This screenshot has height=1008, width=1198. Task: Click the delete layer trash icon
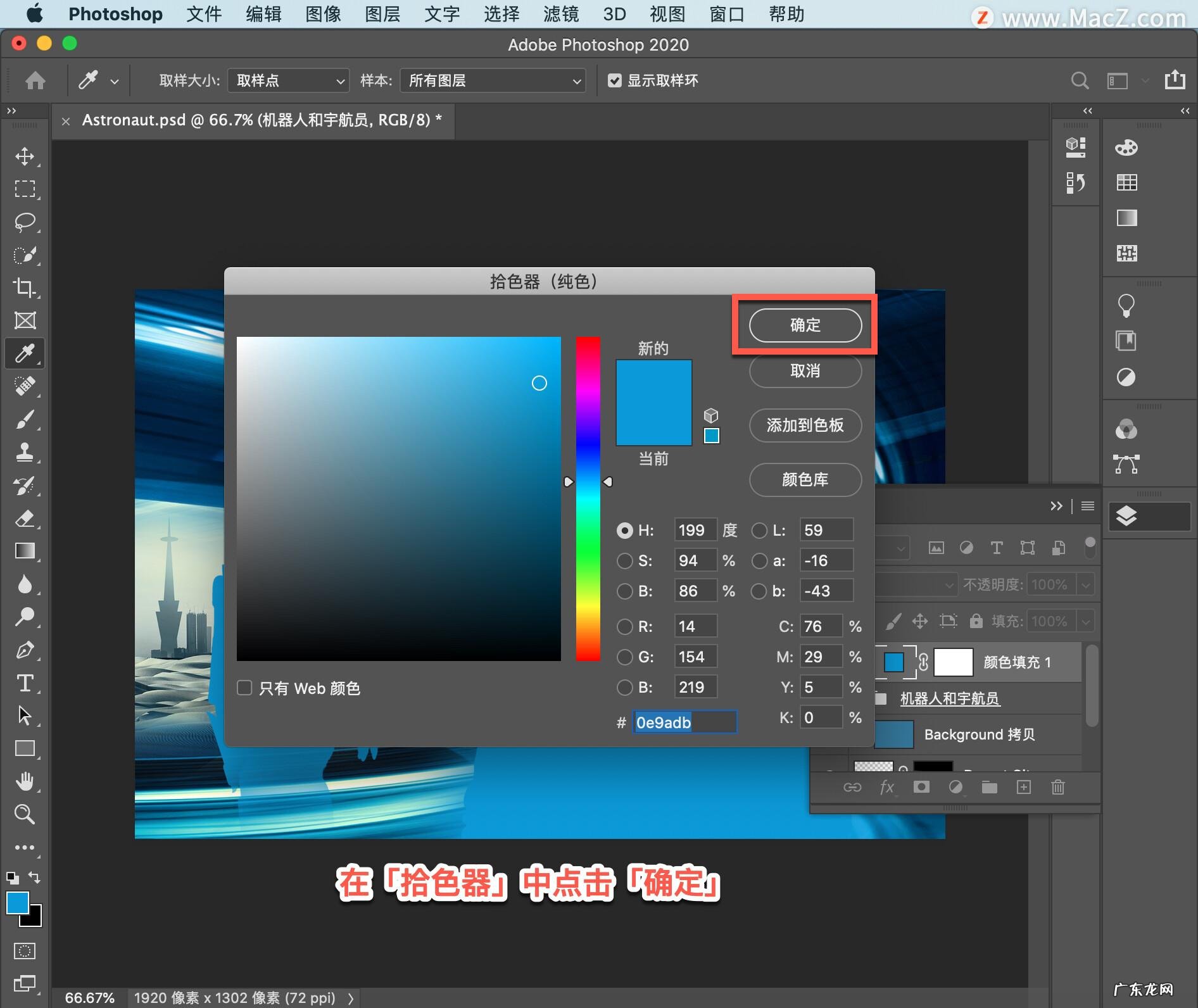pos(1057,787)
